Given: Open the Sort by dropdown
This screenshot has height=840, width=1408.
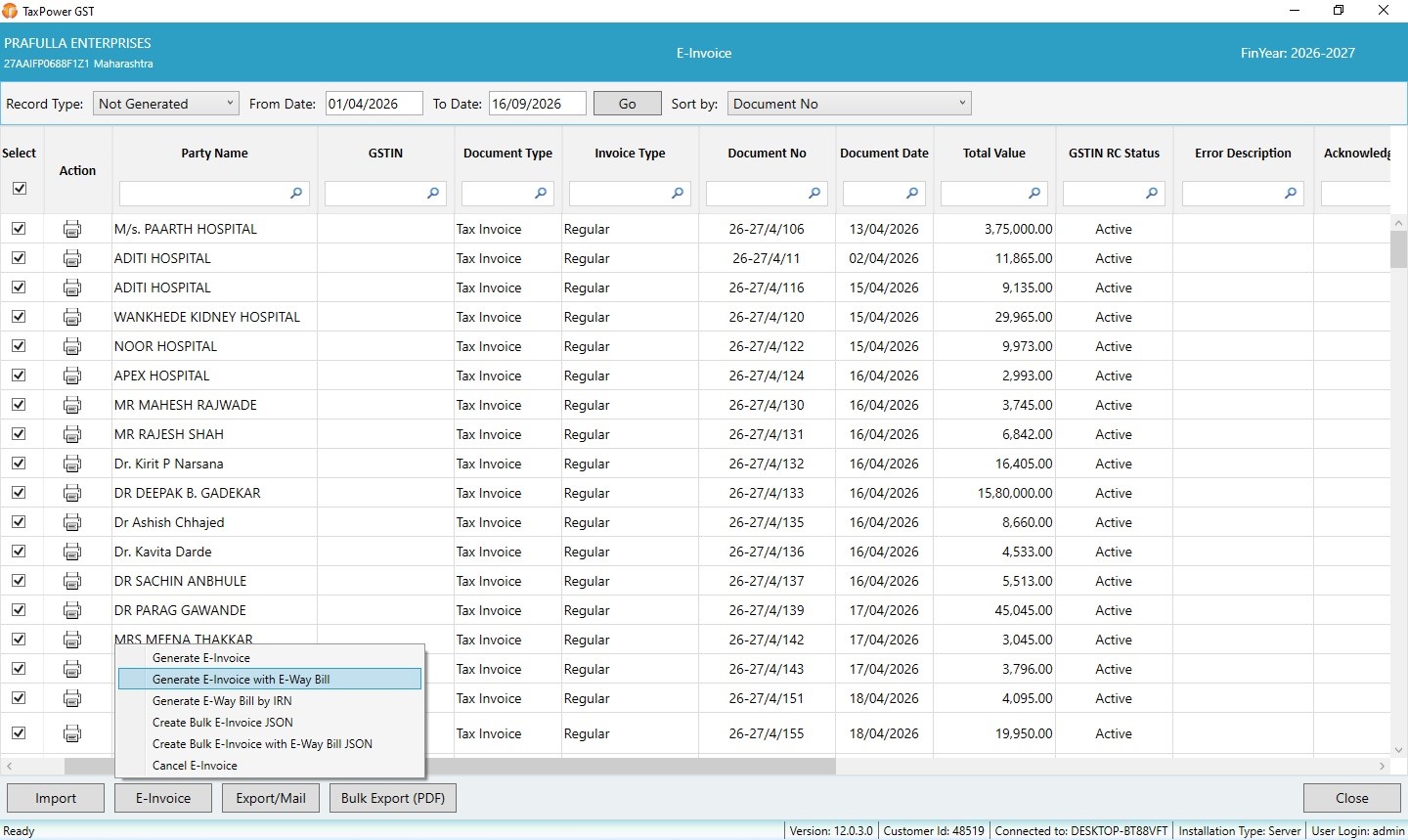Looking at the screenshot, I should (x=850, y=104).
